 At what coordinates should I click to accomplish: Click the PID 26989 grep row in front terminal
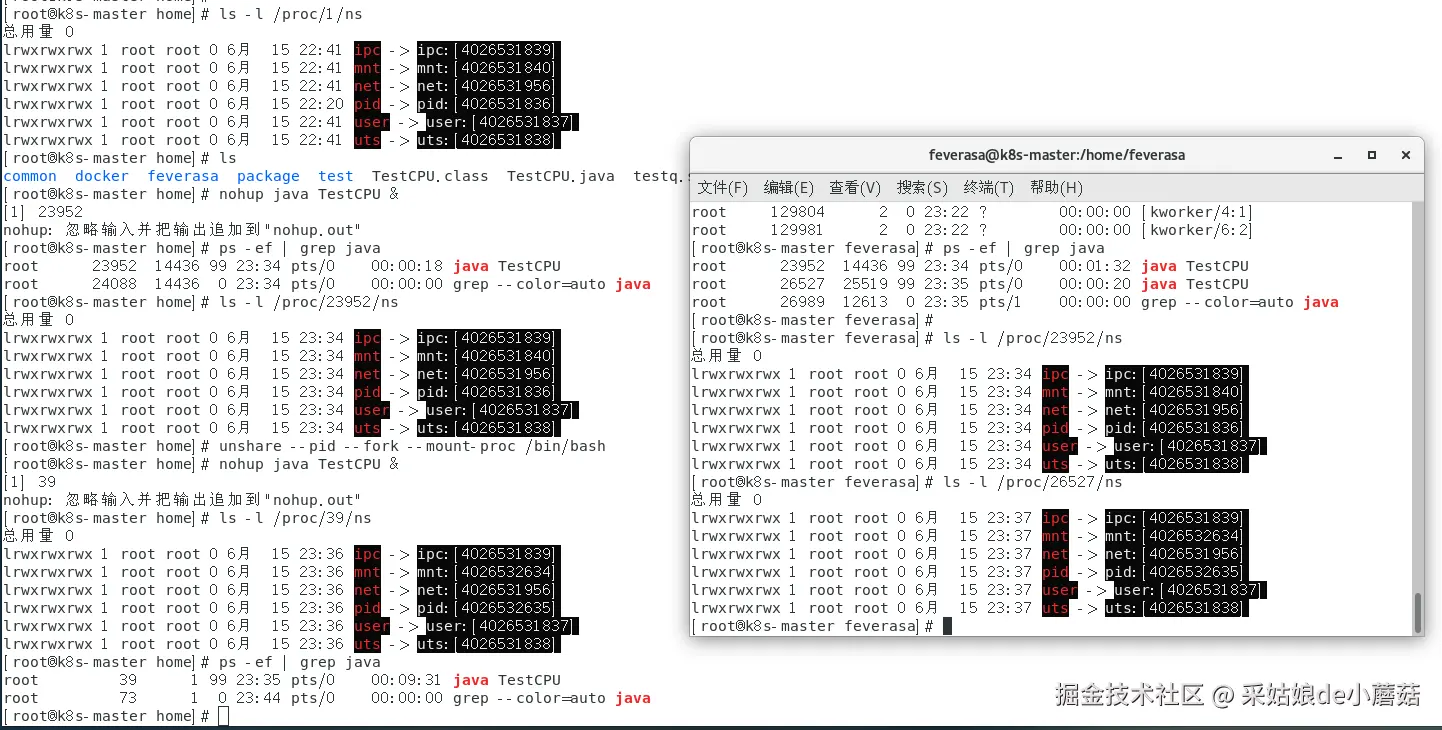click(x=1015, y=302)
